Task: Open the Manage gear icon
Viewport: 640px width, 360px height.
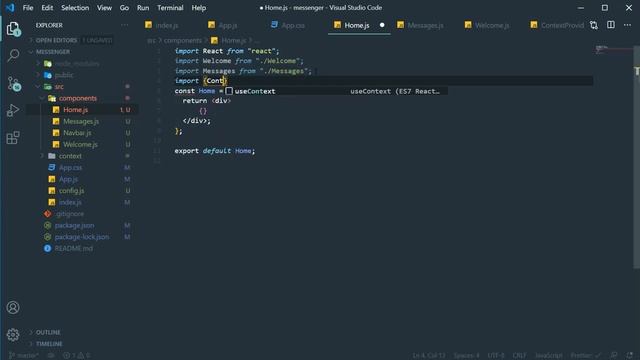Action: tap(13, 335)
